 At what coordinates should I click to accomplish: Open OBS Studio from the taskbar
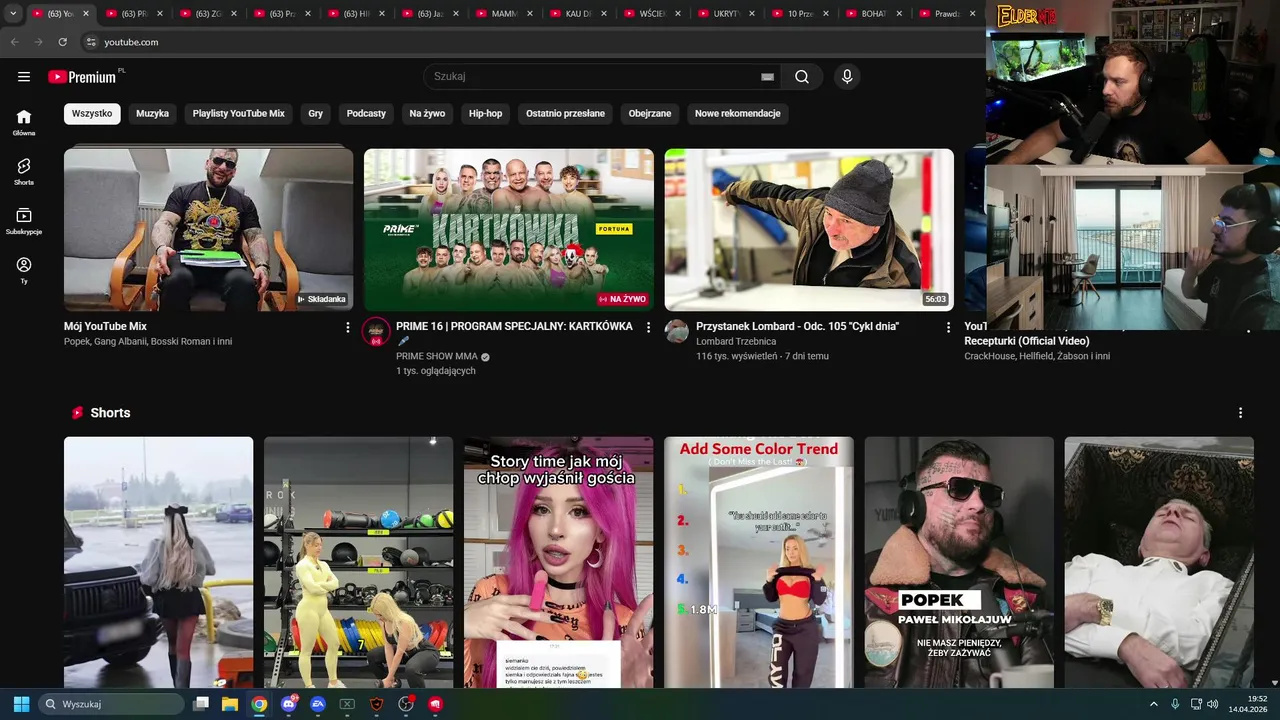click(x=406, y=704)
